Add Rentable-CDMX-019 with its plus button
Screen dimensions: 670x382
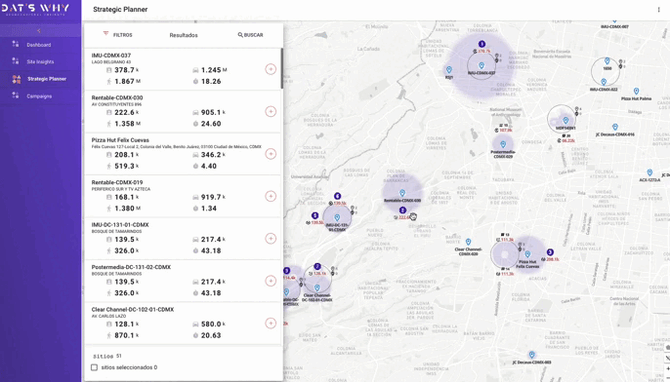(x=270, y=196)
